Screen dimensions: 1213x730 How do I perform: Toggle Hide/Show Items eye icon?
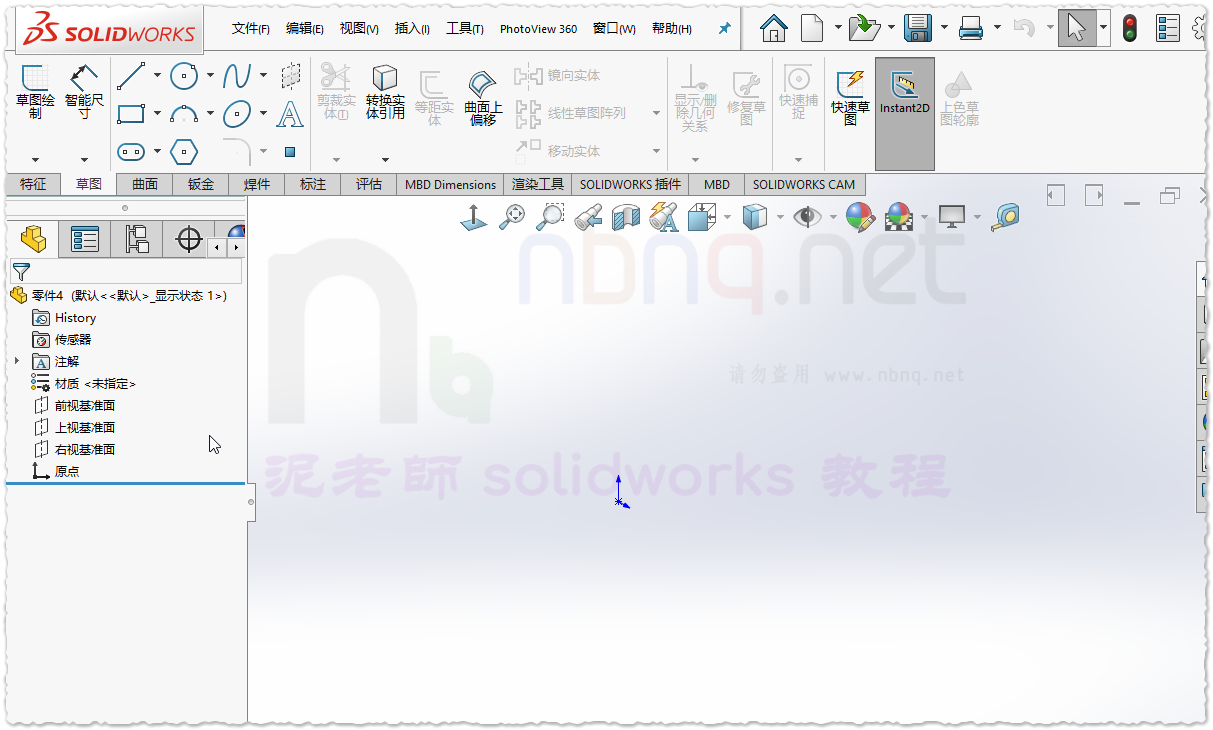pyautogui.click(x=807, y=216)
